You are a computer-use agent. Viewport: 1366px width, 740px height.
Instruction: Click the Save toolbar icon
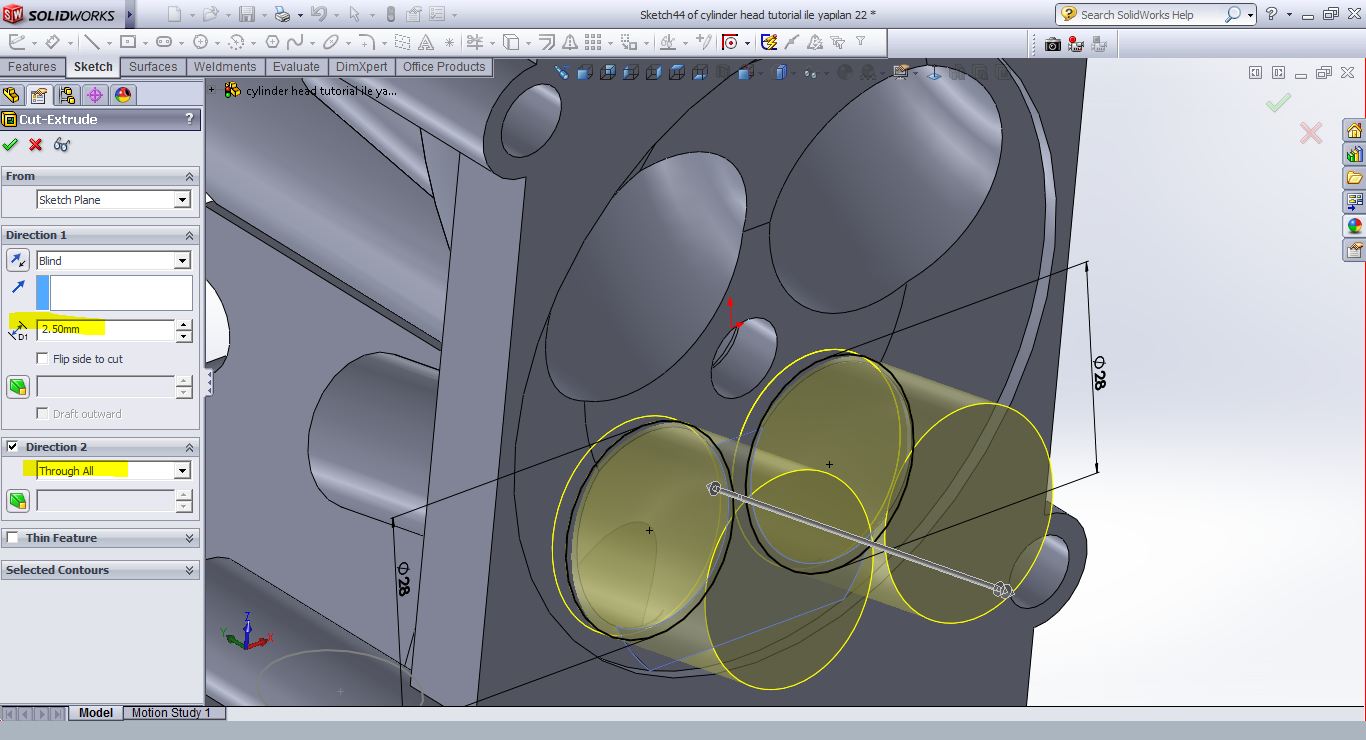(x=247, y=15)
